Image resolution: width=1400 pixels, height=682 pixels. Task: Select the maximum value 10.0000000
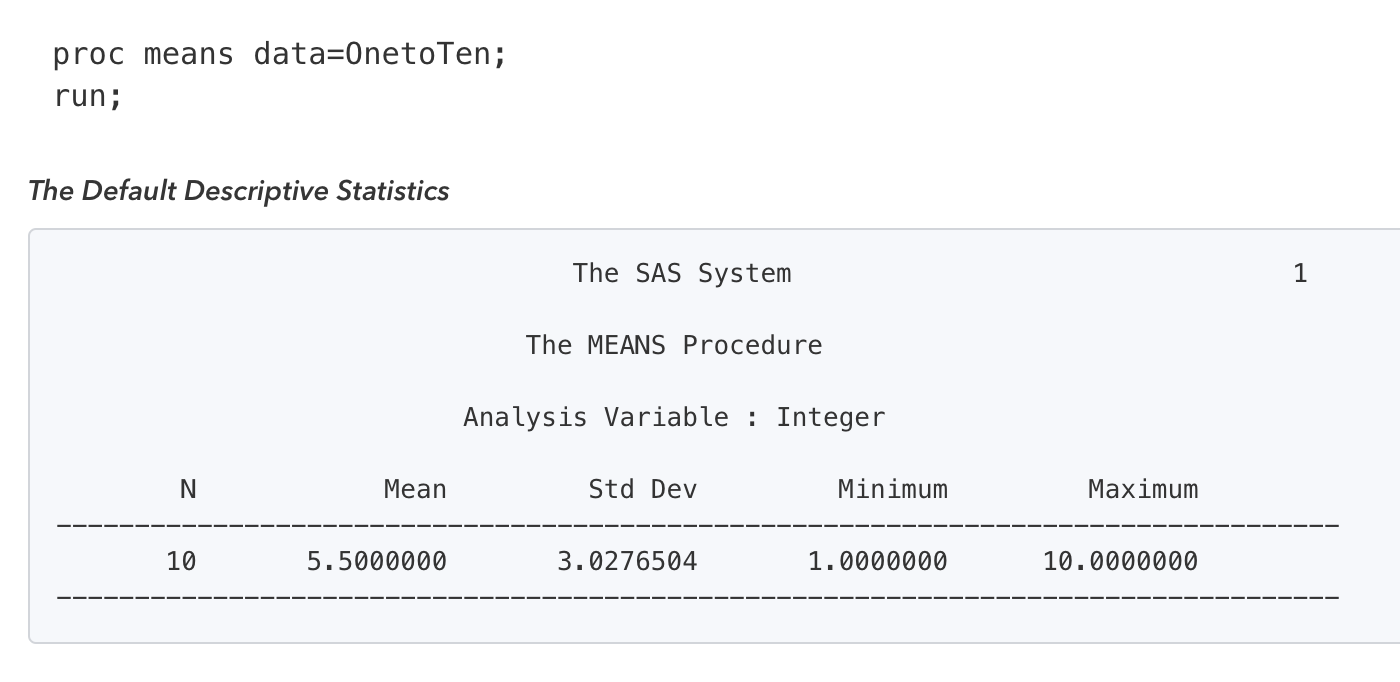[x=1120, y=562]
